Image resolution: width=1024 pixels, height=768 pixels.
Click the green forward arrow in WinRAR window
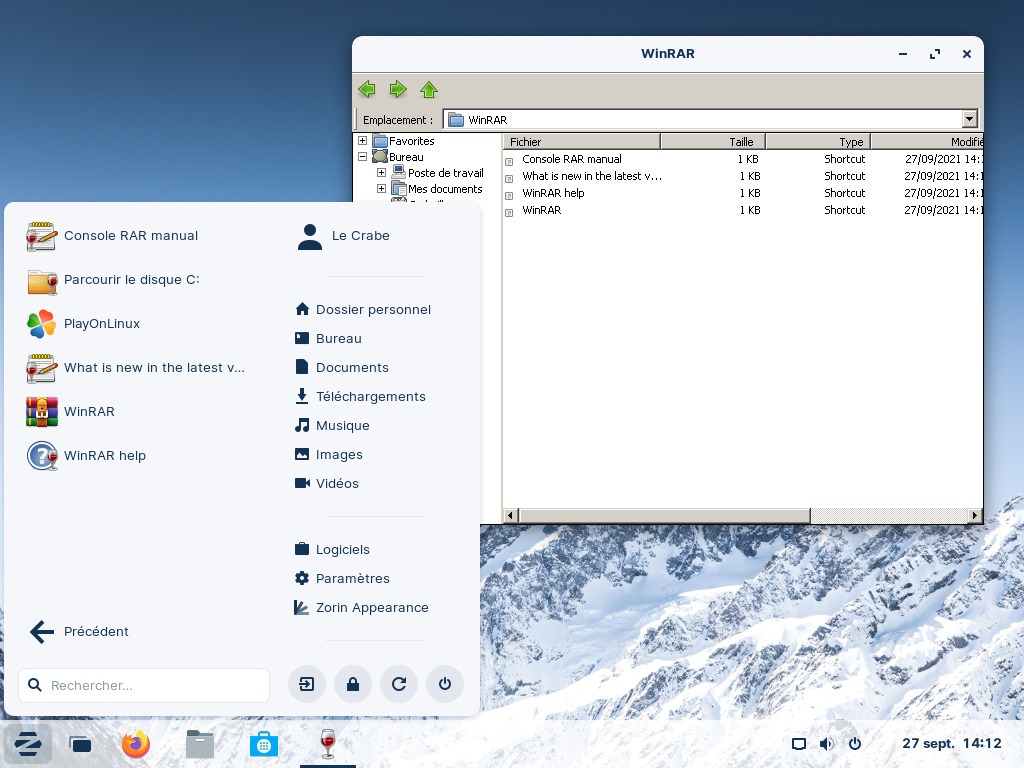point(398,89)
